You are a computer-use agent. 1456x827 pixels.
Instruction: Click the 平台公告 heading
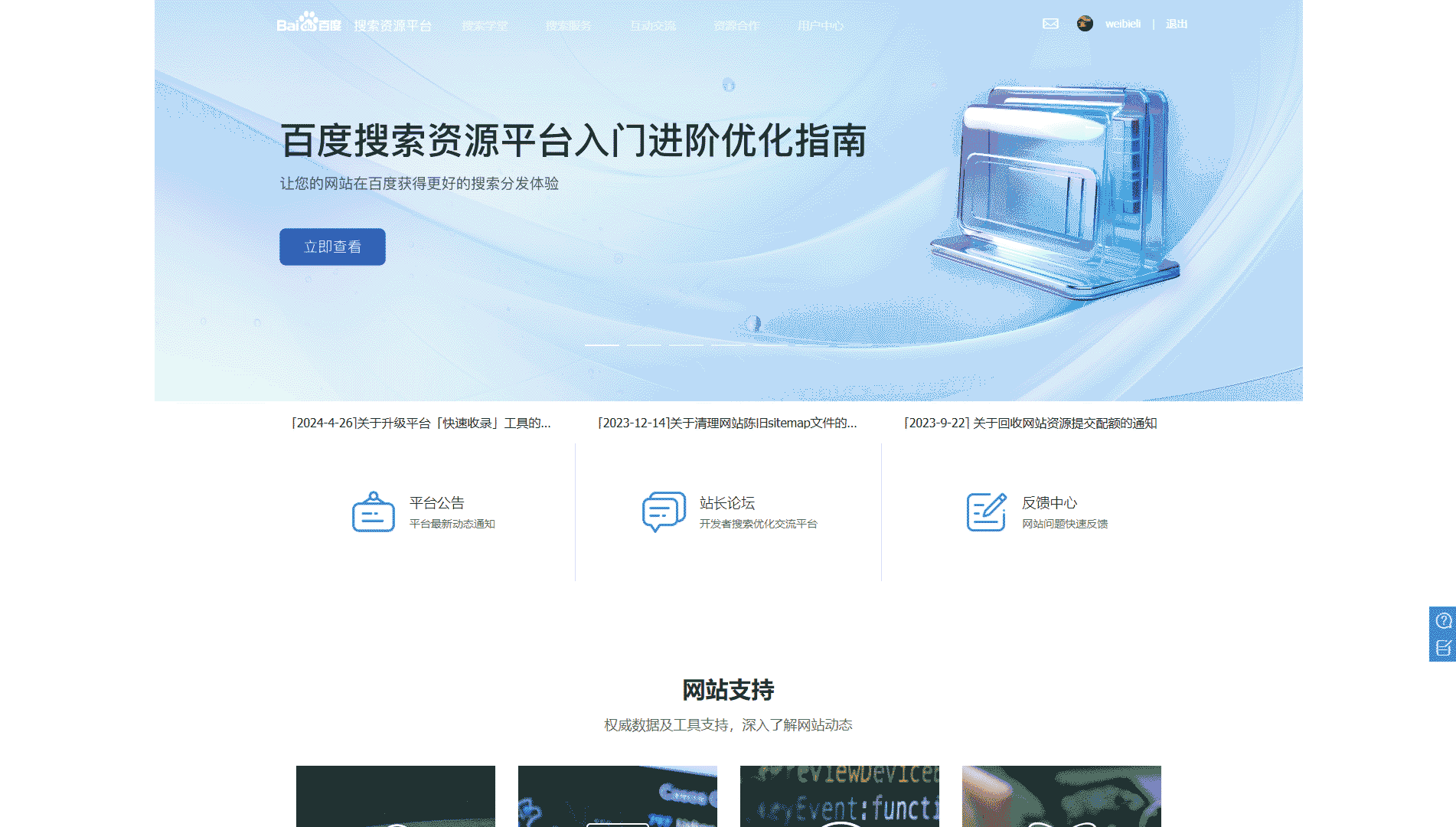(x=437, y=502)
